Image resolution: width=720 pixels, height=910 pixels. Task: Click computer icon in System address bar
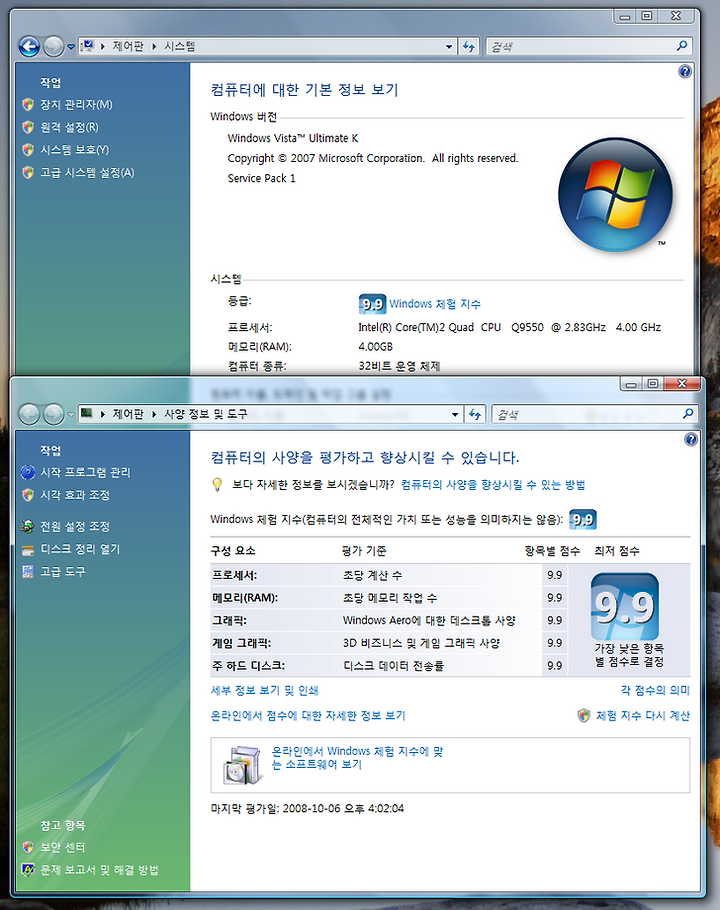tap(88, 45)
